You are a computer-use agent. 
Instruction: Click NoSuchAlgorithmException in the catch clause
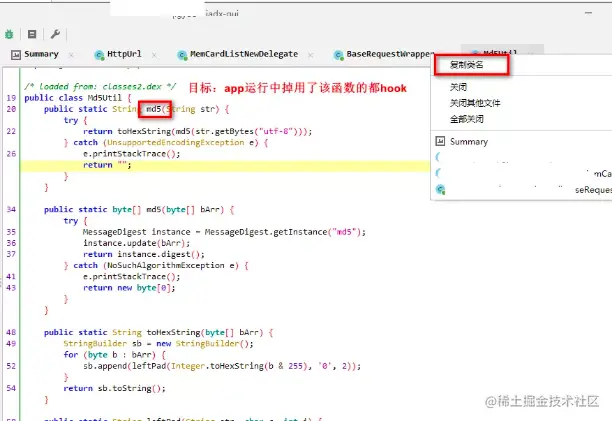point(165,266)
